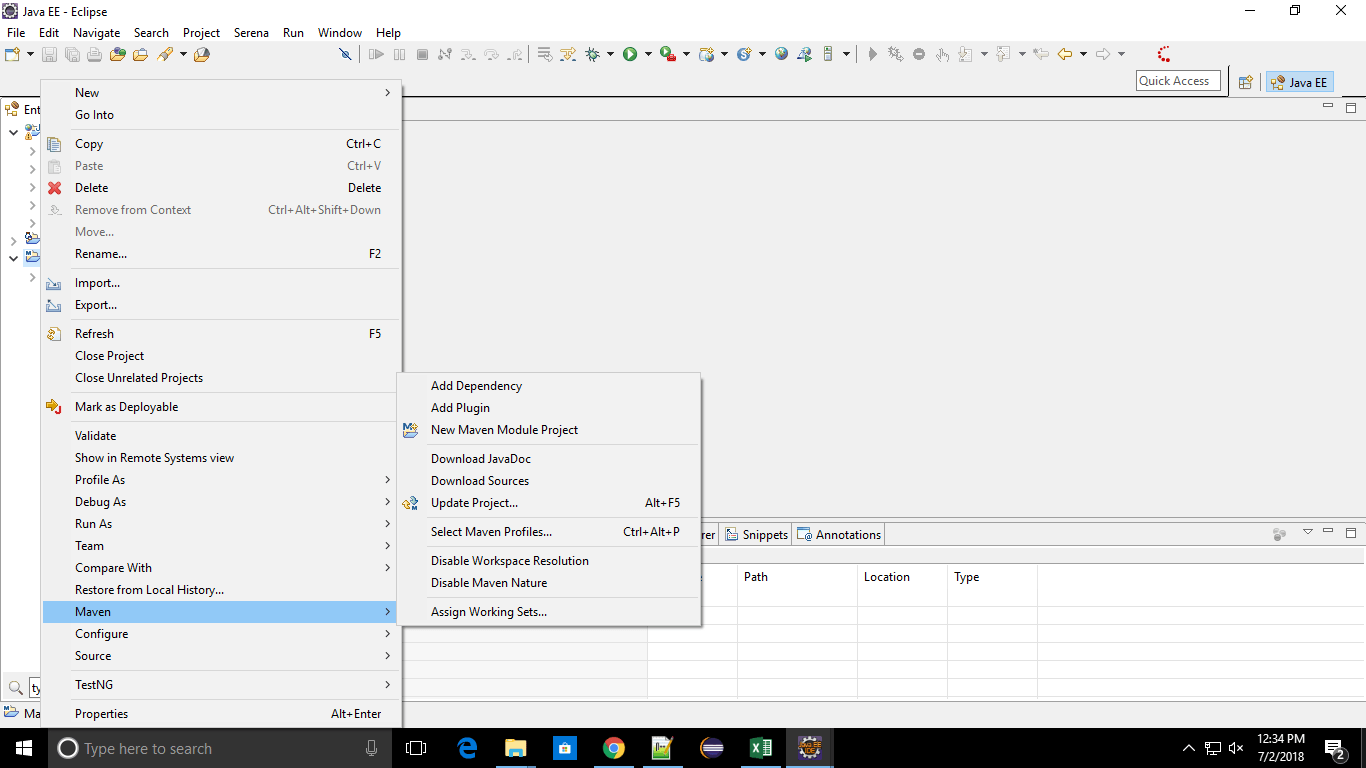Click the Terminate debug icon

(422, 54)
